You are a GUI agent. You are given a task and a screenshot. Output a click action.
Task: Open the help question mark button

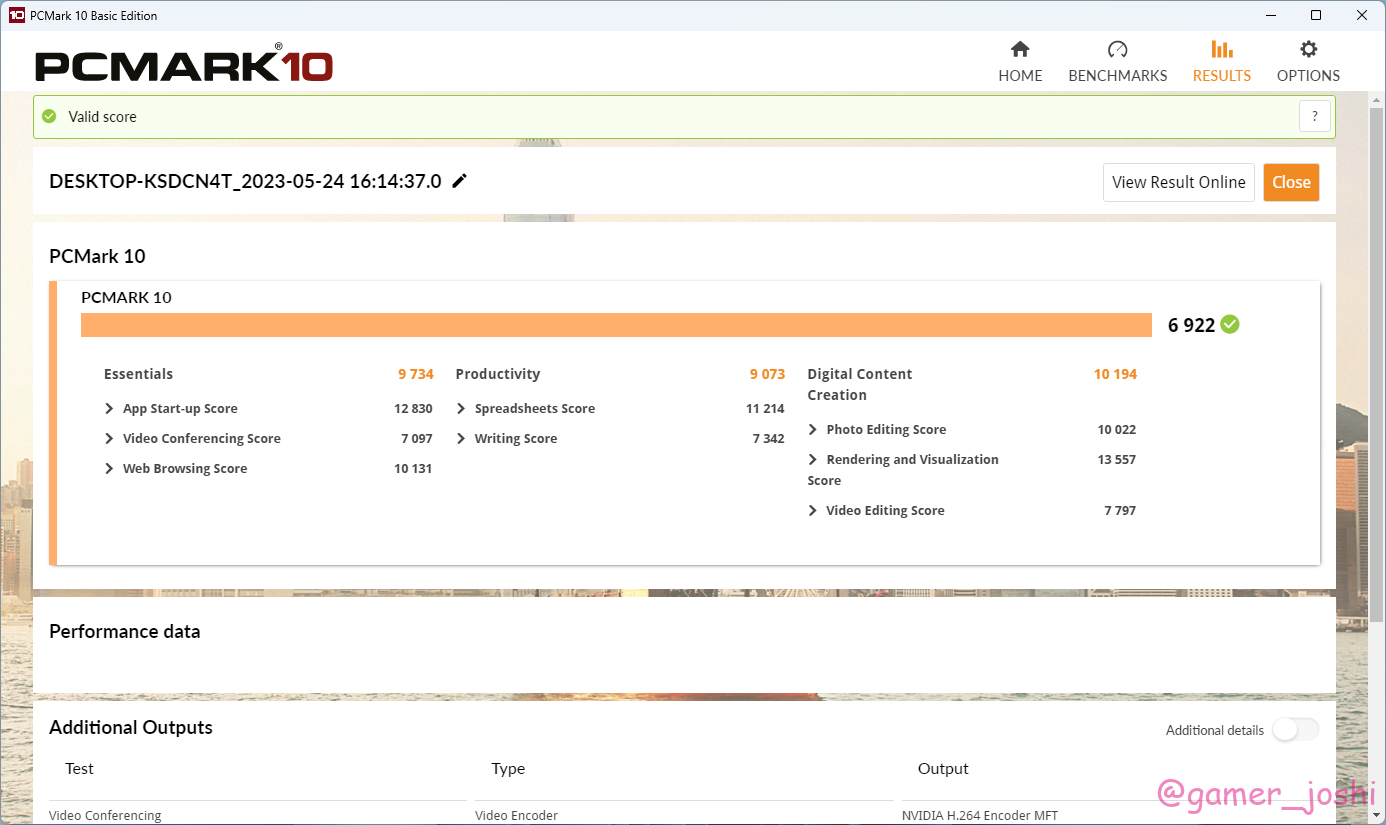(x=1315, y=116)
